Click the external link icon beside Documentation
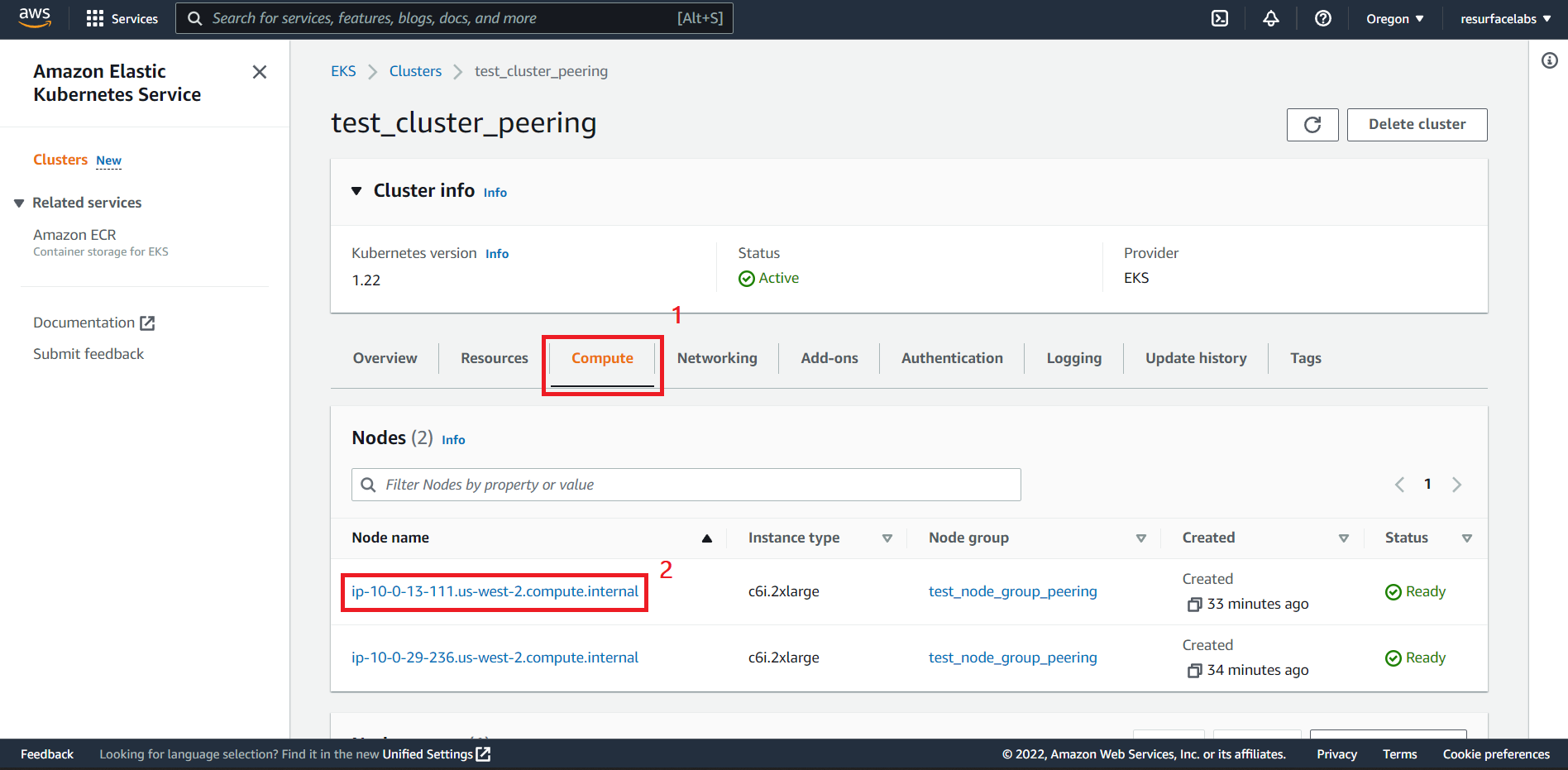This screenshot has width=1568, height=770. tap(147, 323)
